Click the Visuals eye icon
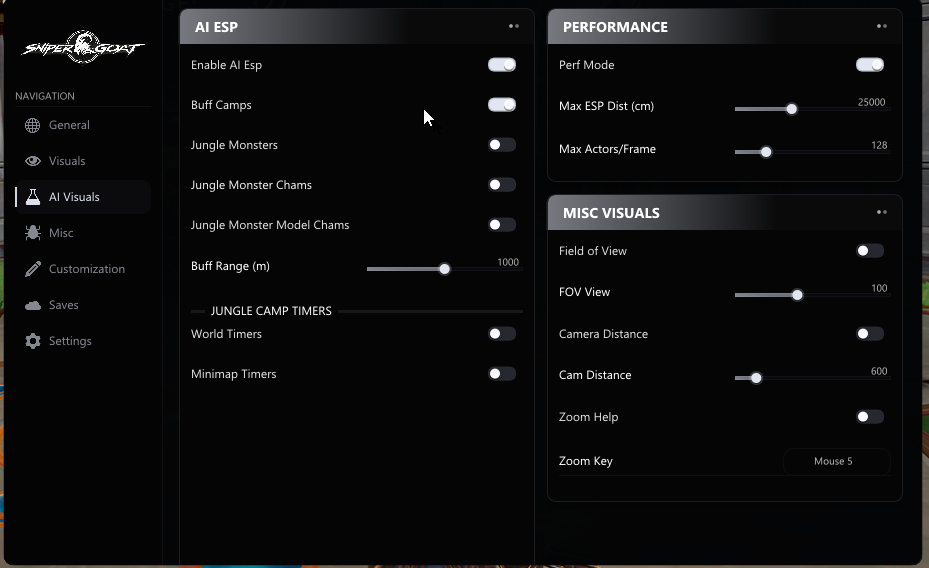 (x=33, y=161)
